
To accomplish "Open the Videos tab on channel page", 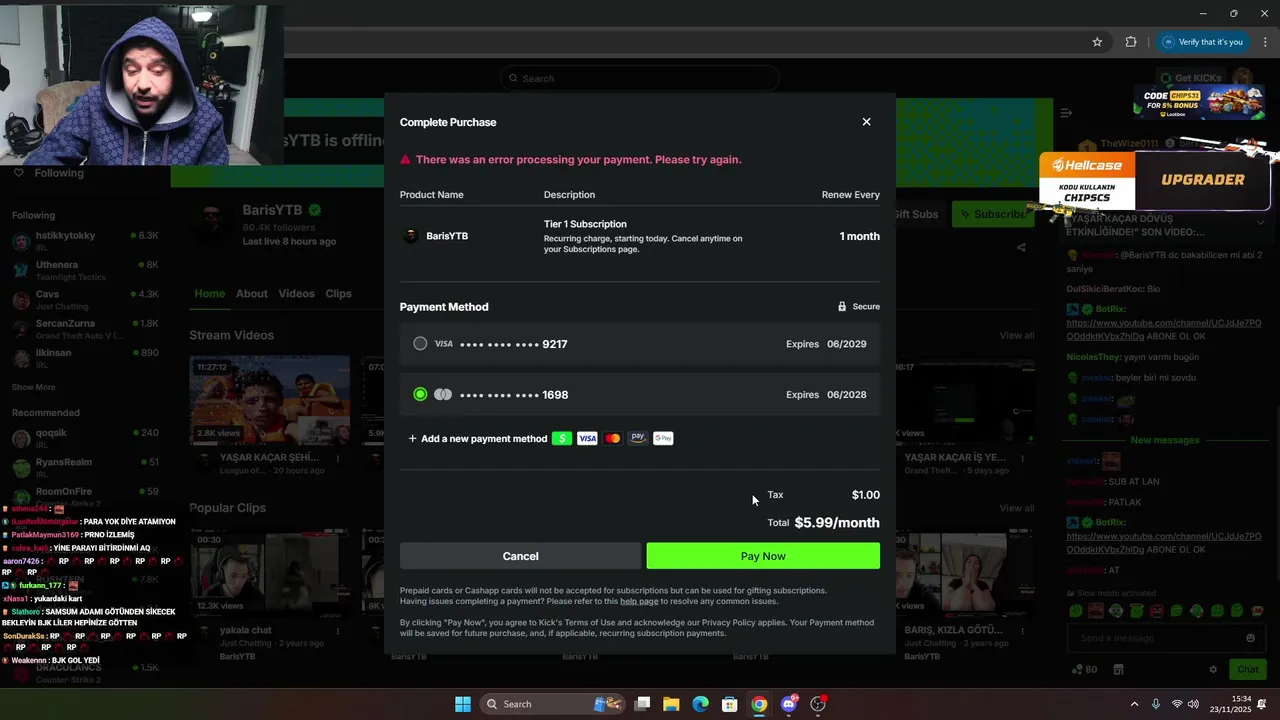I will coord(296,294).
